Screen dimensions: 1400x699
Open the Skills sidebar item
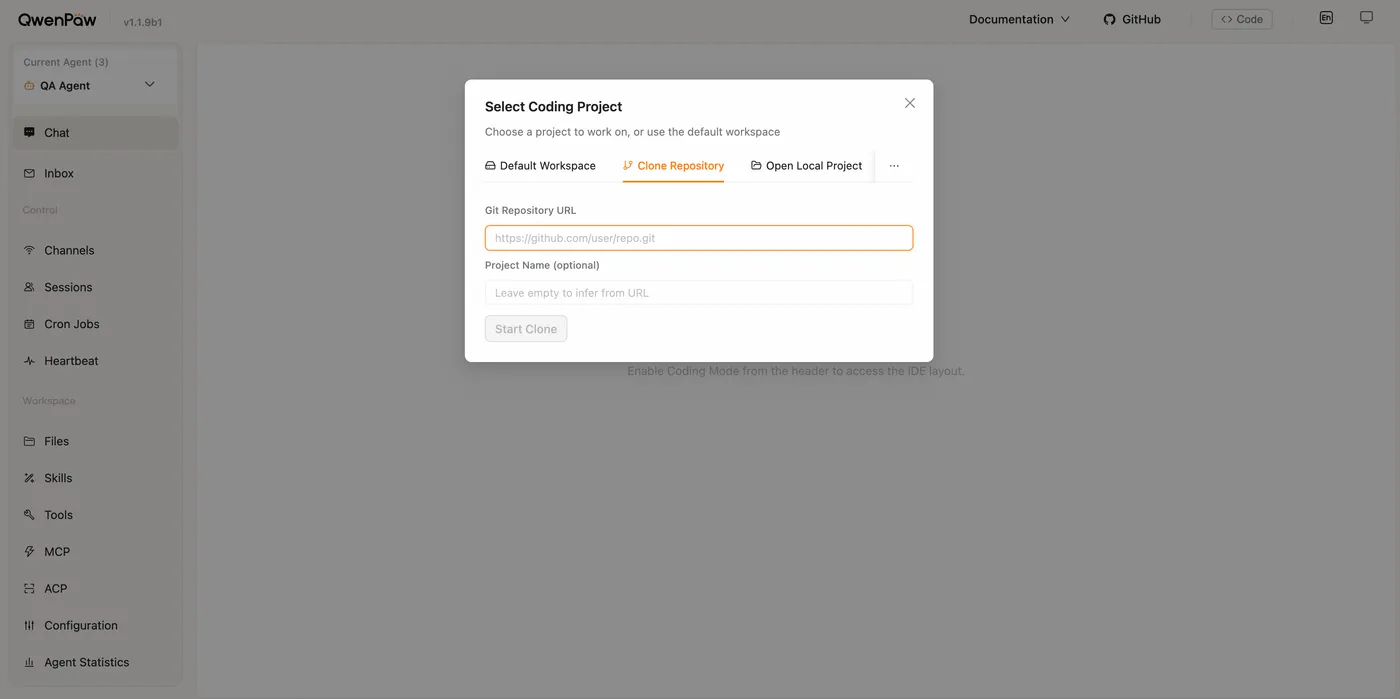tap(95, 478)
